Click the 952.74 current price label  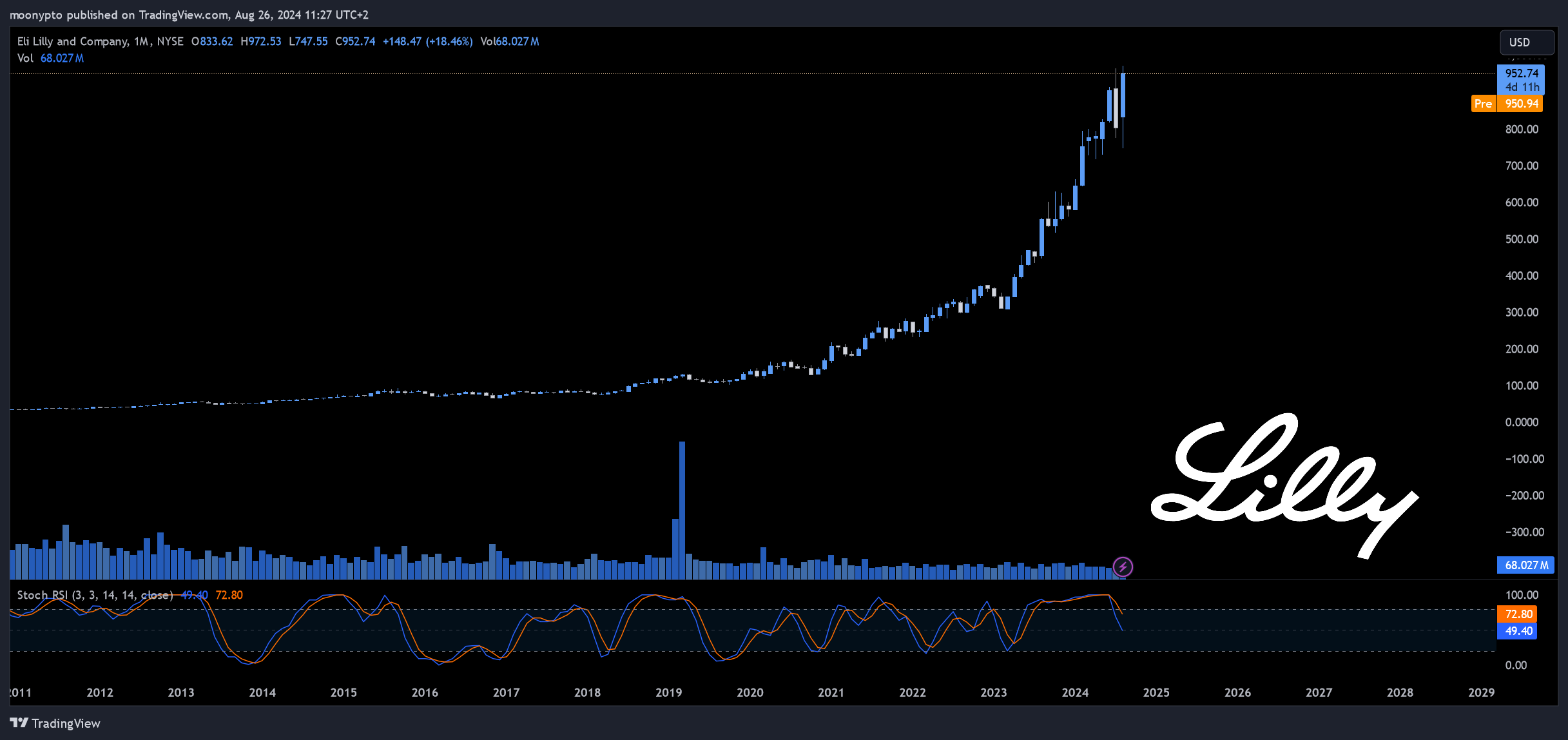click(1522, 73)
